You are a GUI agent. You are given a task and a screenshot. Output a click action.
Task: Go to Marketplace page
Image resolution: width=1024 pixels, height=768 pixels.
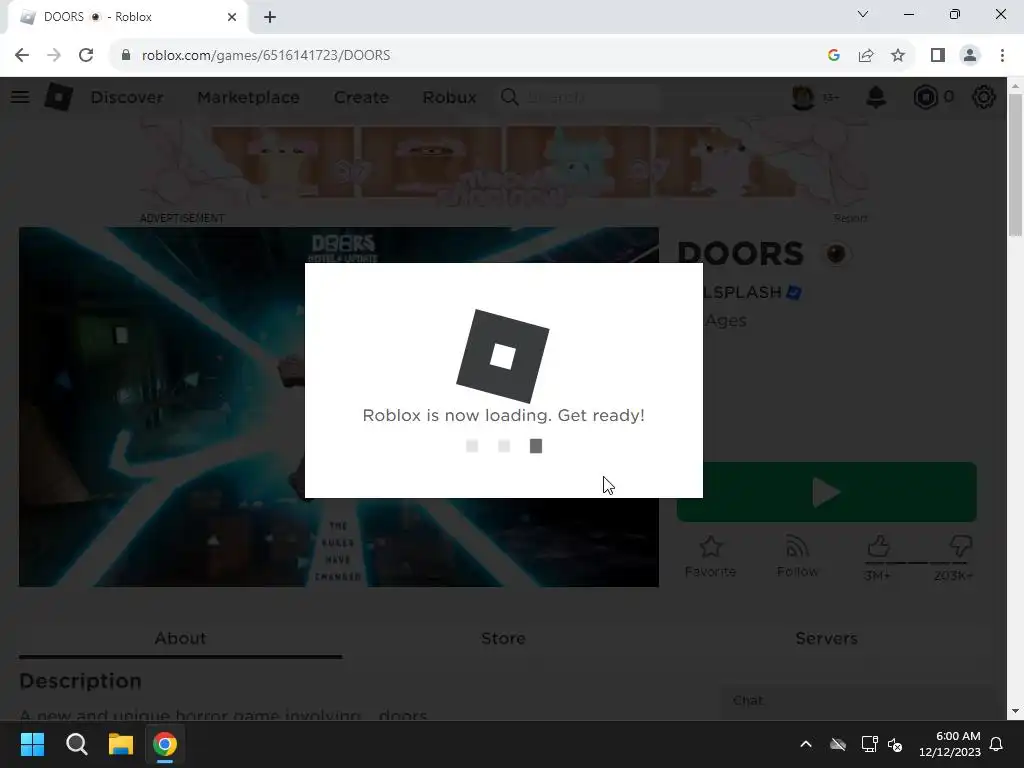[248, 97]
